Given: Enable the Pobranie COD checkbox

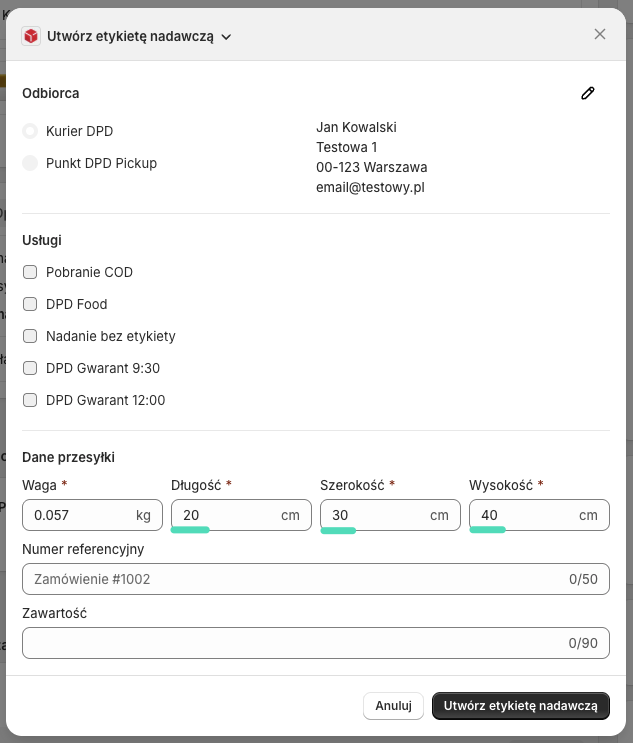Looking at the screenshot, I should [x=30, y=272].
